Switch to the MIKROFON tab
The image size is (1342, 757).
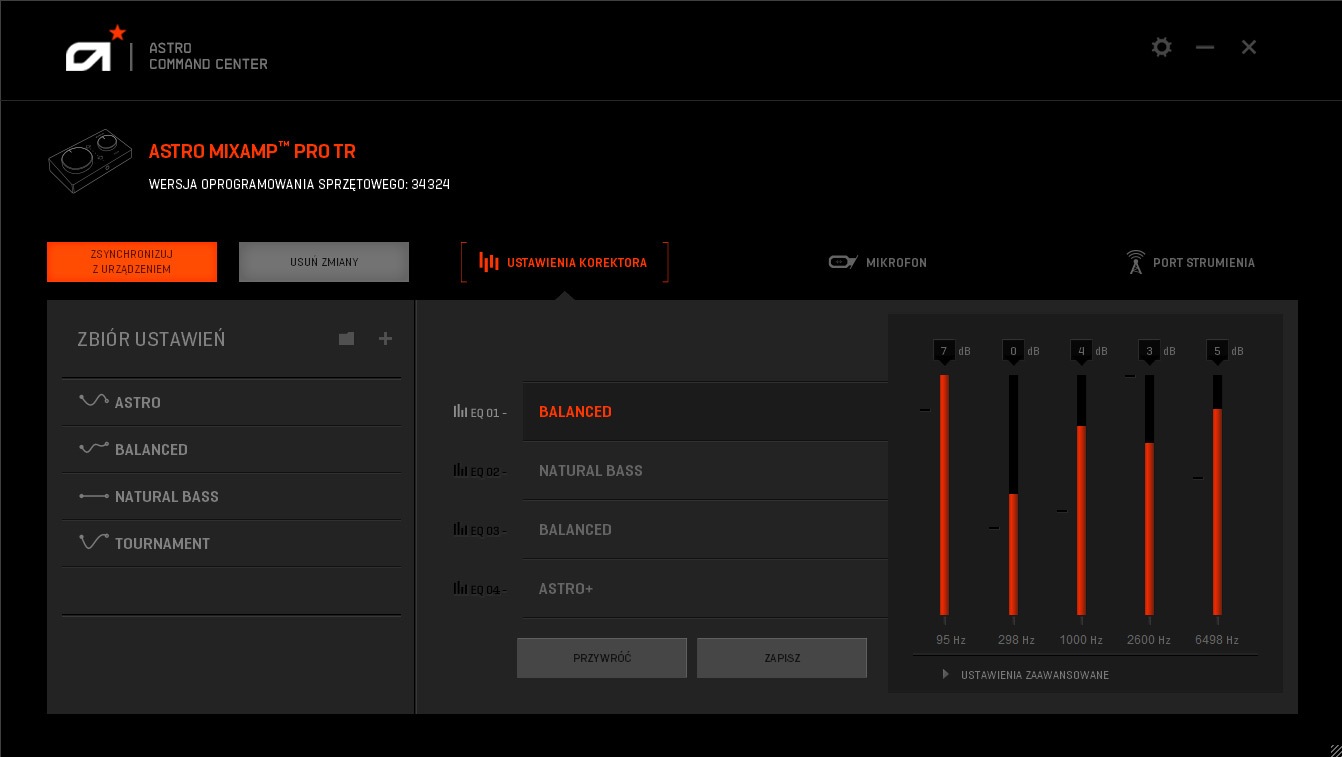click(877, 262)
